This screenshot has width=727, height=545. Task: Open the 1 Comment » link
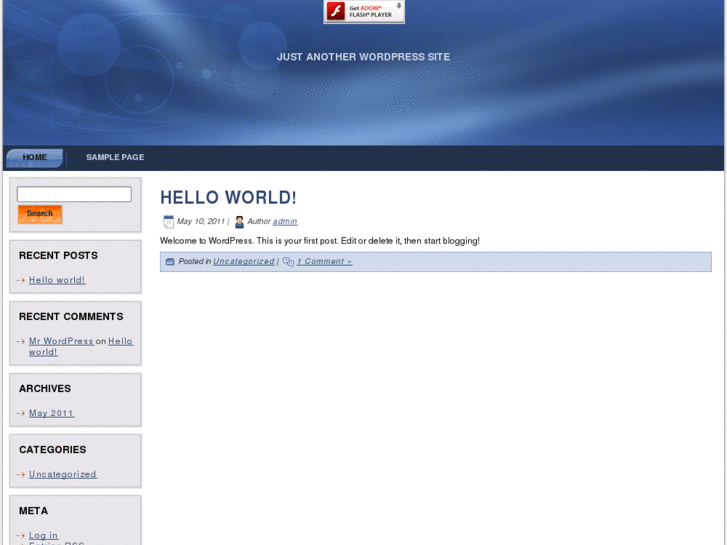point(324,262)
